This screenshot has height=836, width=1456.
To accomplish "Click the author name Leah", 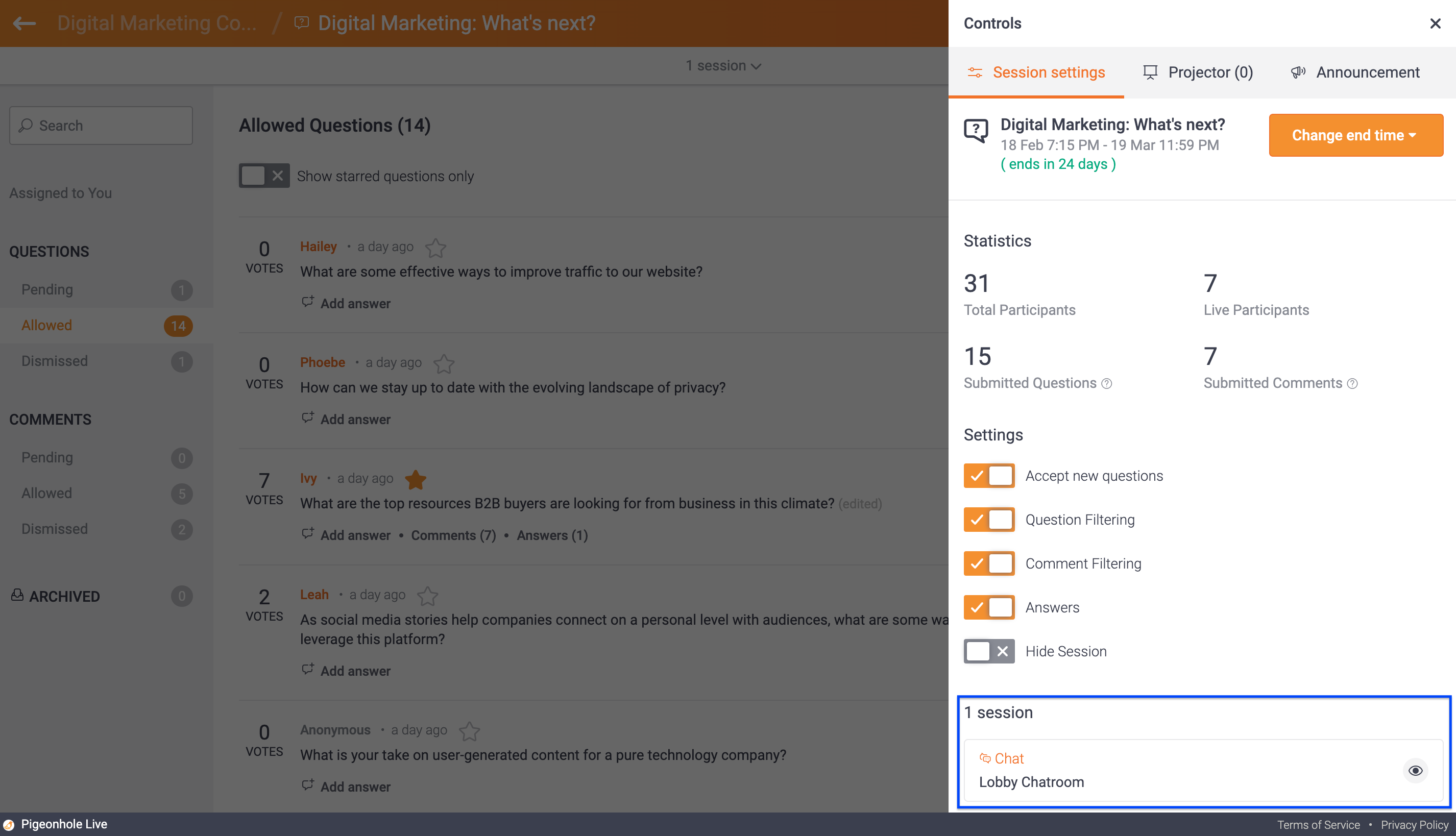I will pos(314,594).
